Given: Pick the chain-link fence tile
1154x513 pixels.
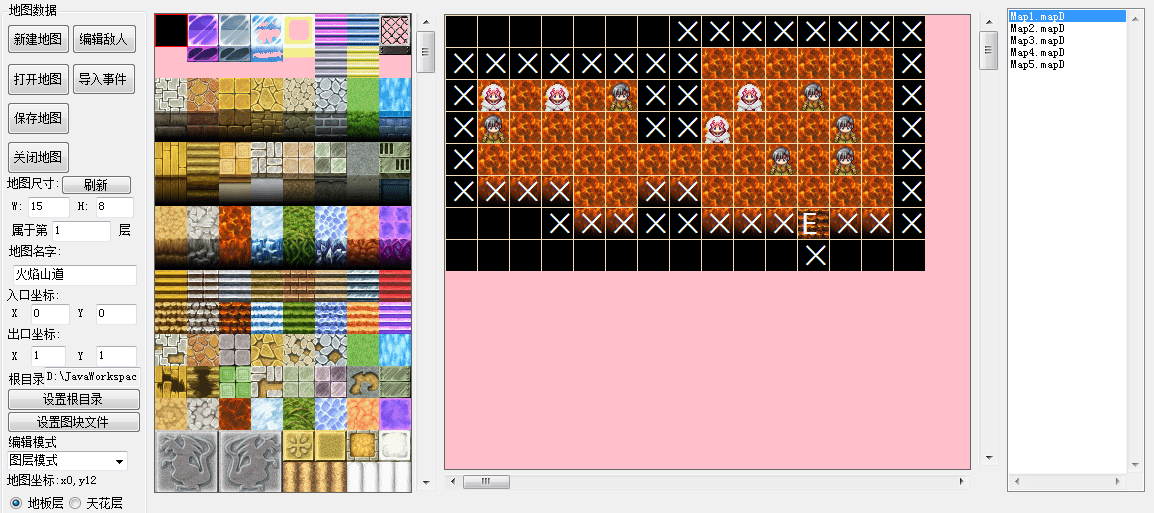Looking at the screenshot, I should pos(394,35).
